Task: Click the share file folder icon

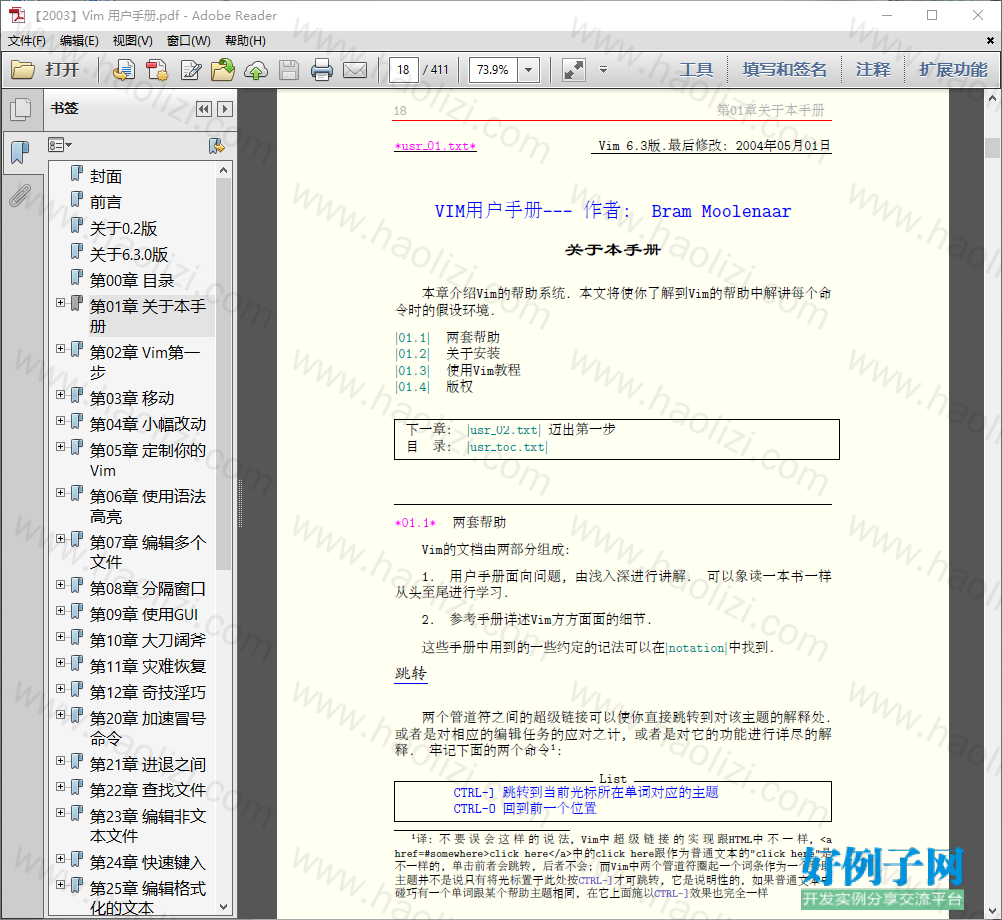Action: (x=223, y=70)
